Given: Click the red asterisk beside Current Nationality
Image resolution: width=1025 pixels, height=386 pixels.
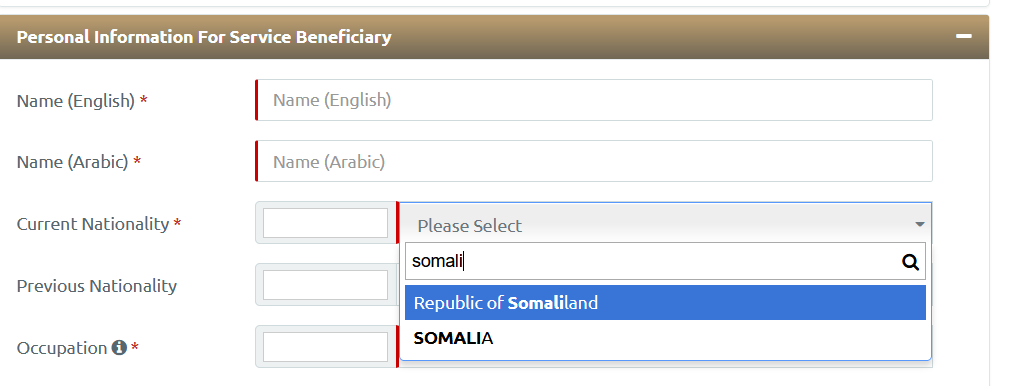Looking at the screenshot, I should (x=177, y=224).
